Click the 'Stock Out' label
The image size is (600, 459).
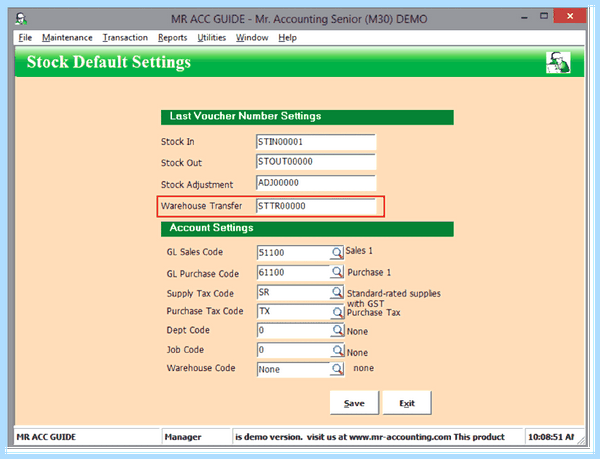click(181, 163)
